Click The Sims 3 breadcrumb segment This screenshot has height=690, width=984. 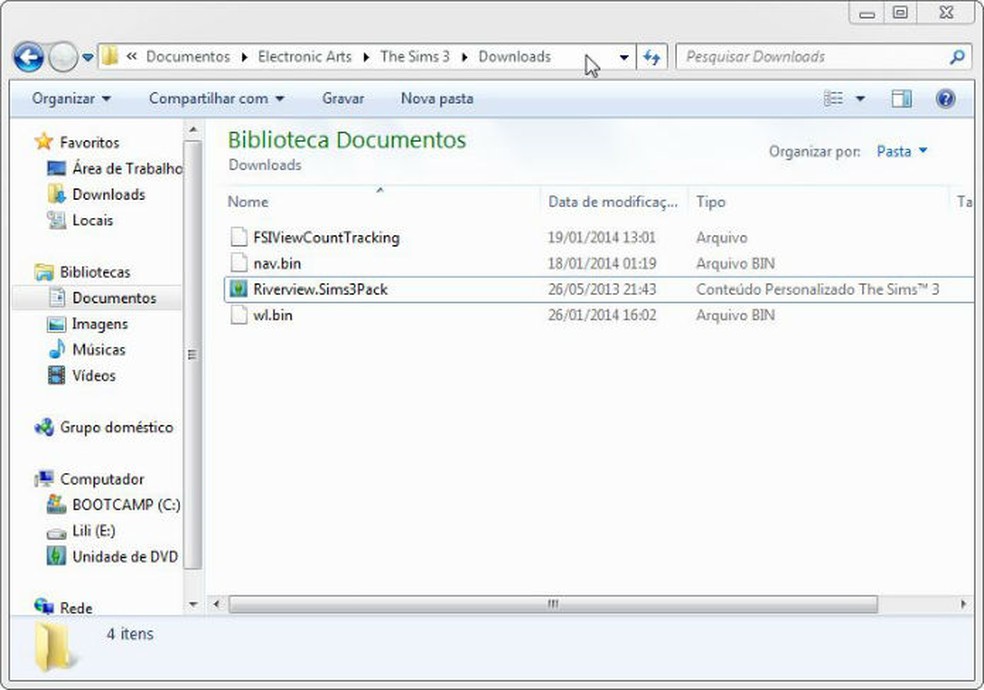(x=414, y=57)
